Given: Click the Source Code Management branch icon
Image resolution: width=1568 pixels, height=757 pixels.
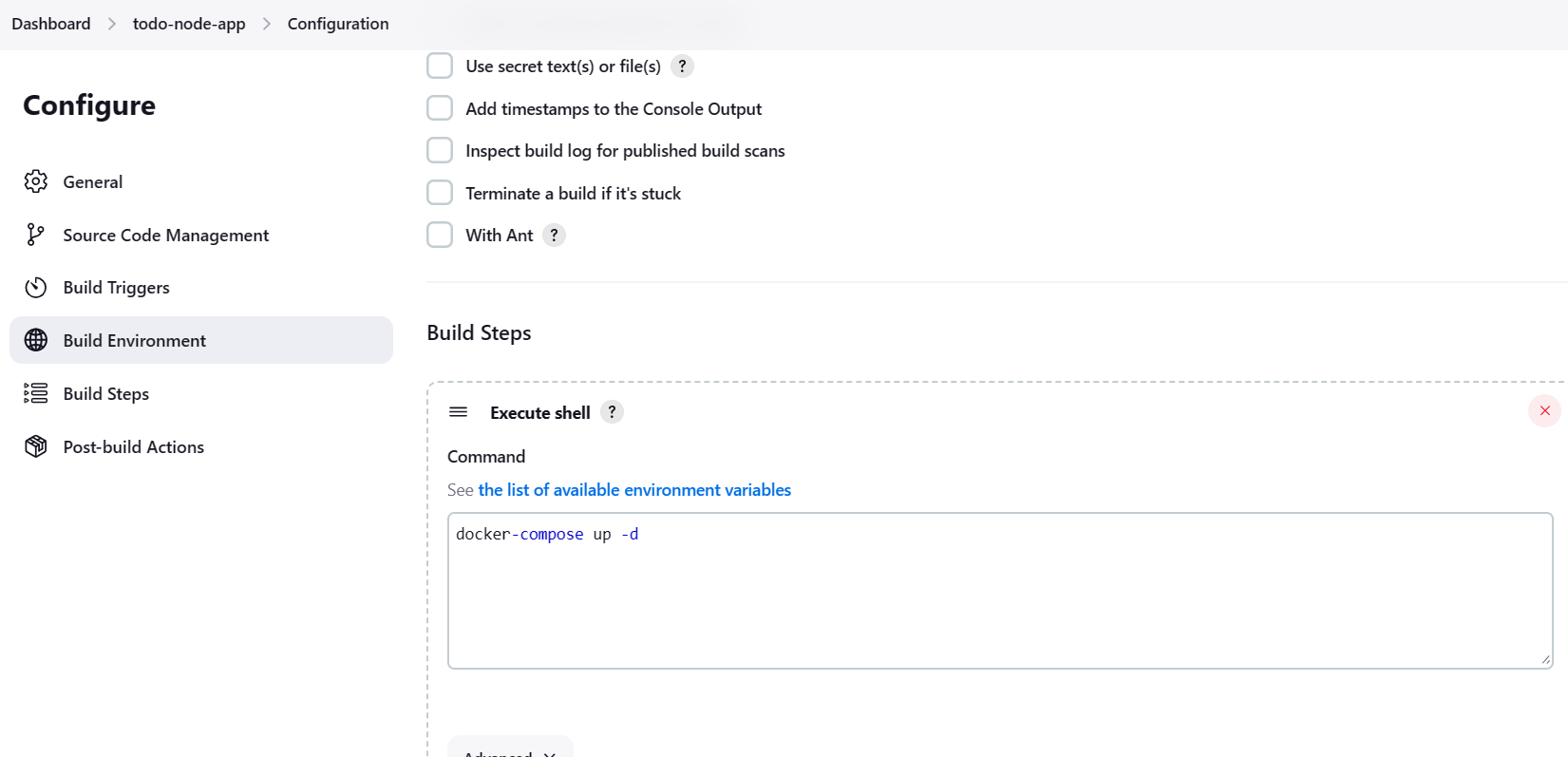Looking at the screenshot, I should tap(36, 235).
